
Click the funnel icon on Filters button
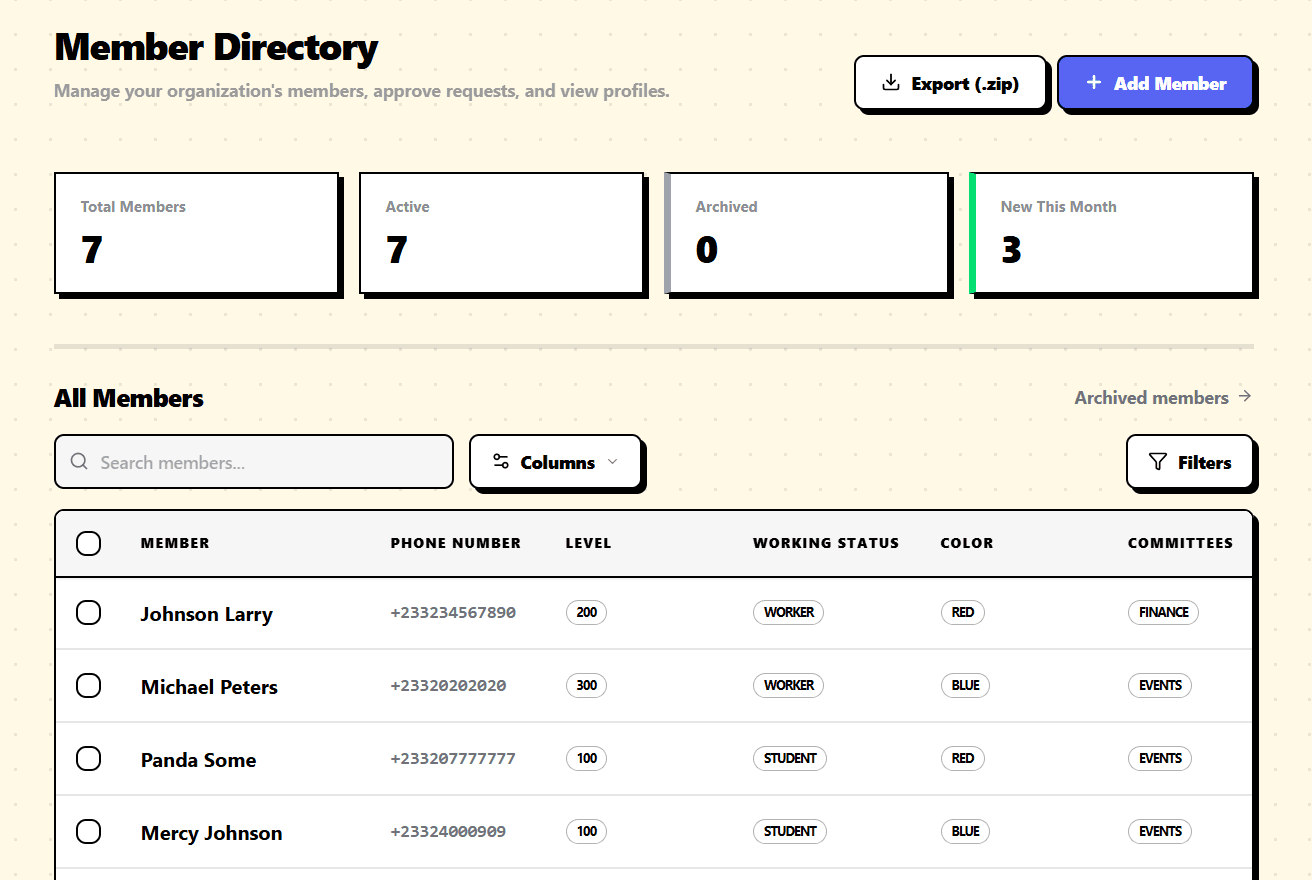[1158, 462]
